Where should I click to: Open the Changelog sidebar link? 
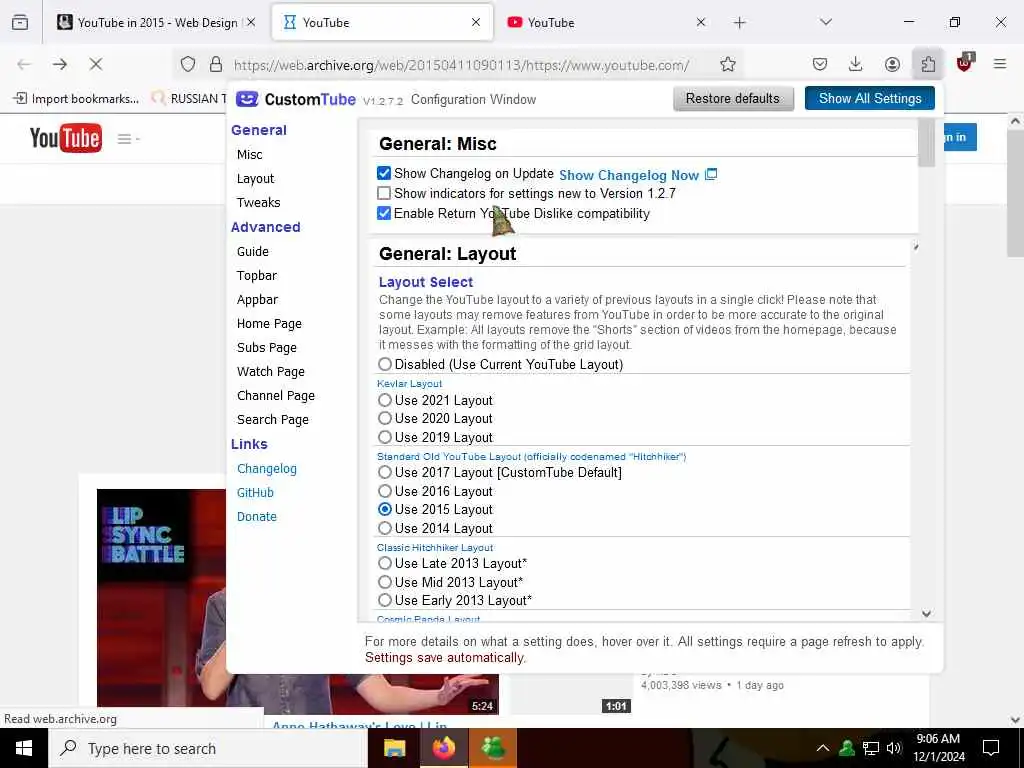click(x=266, y=469)
